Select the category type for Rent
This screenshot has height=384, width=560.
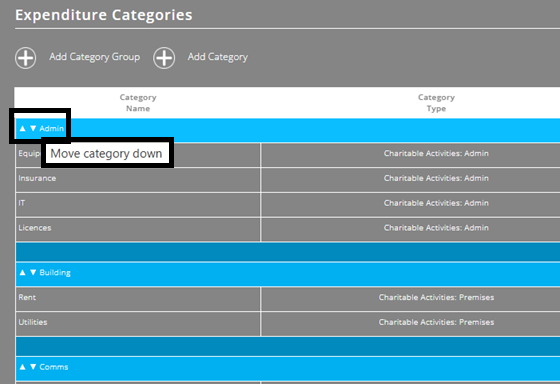pos(436,298)
